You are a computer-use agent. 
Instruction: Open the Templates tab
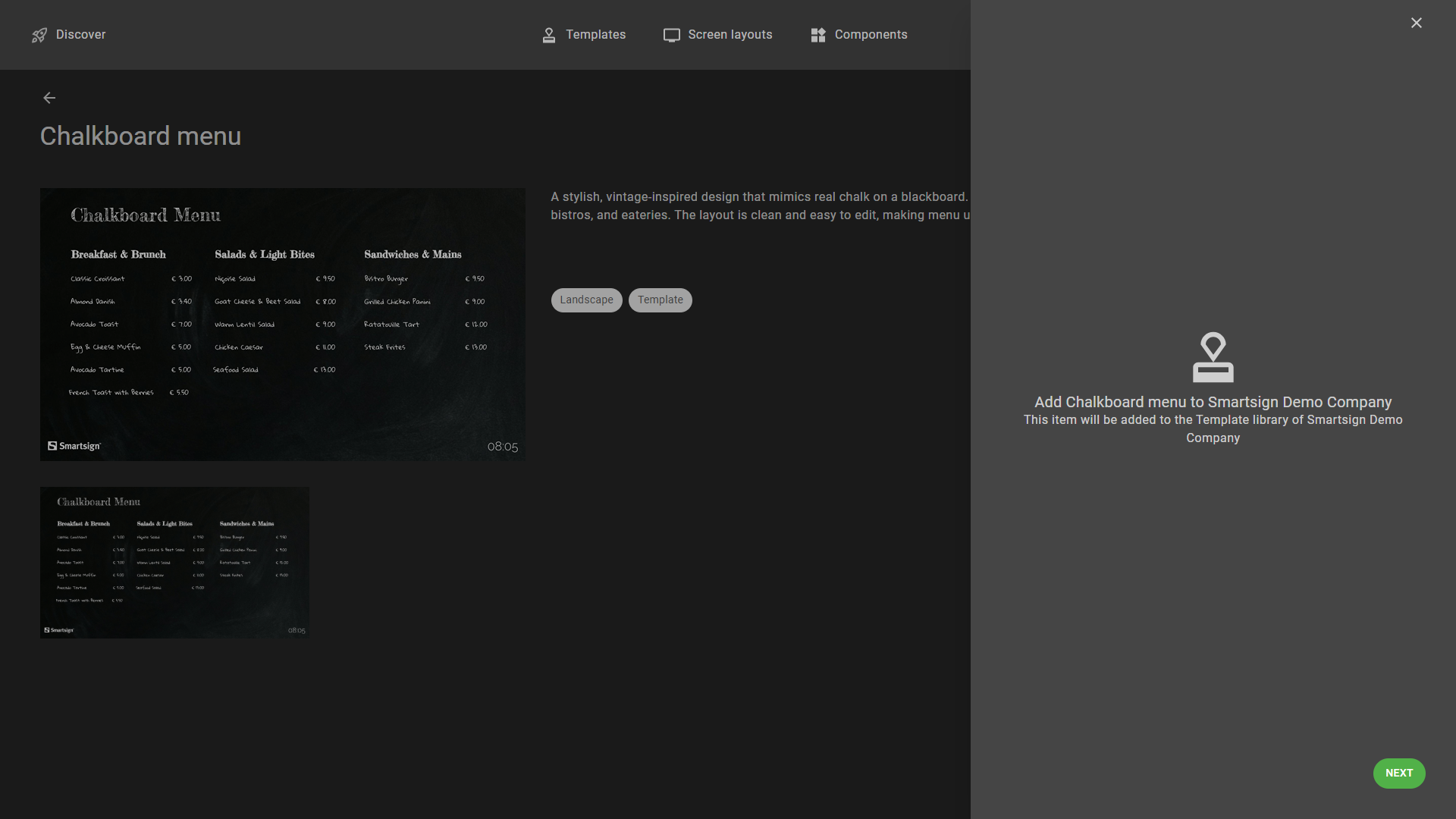[595, 35]
